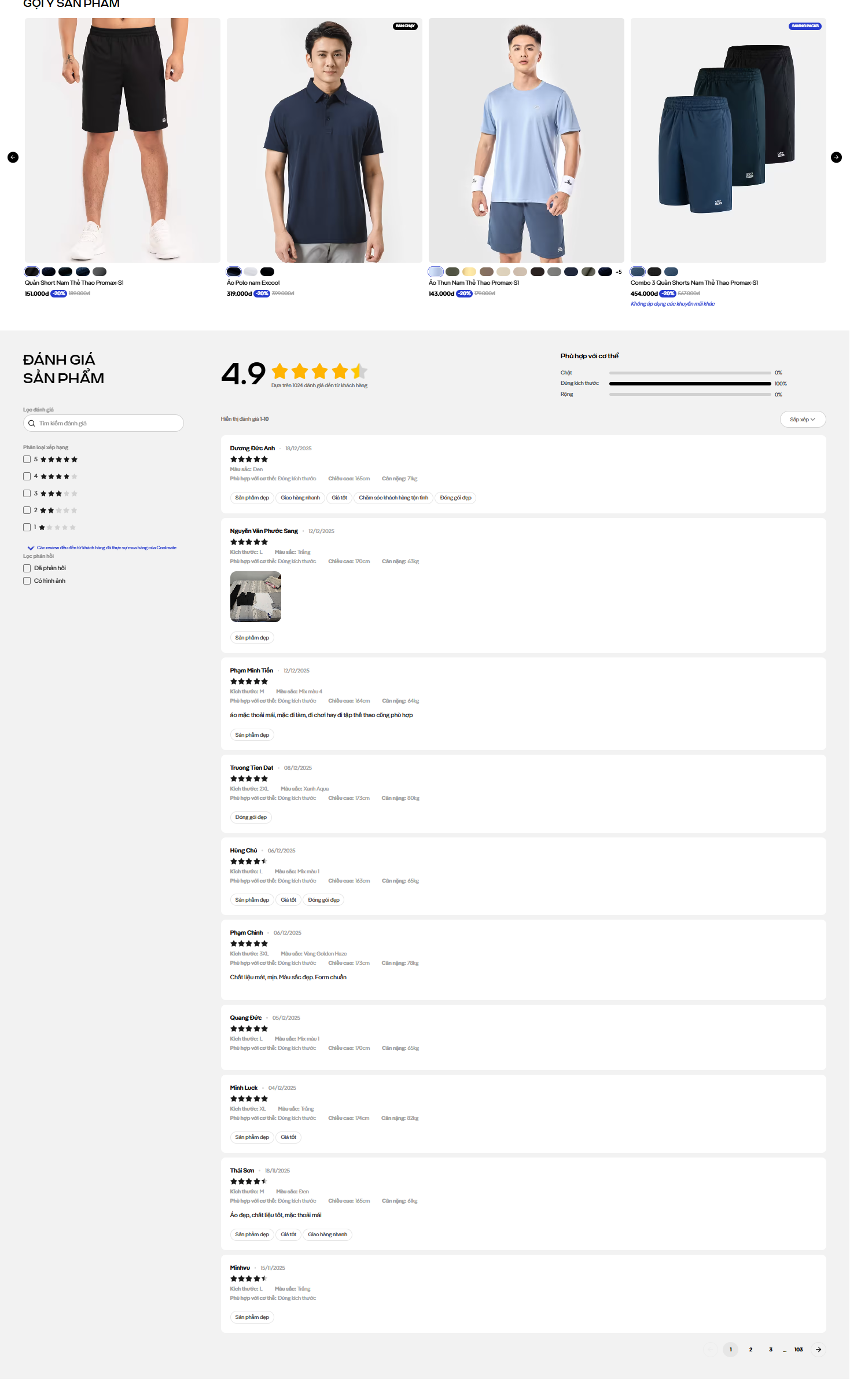Viewport: 861px width, 1400px height.
Task: Enable the Đã phản hồi filter checkbox
Action: tap(27, 568)
